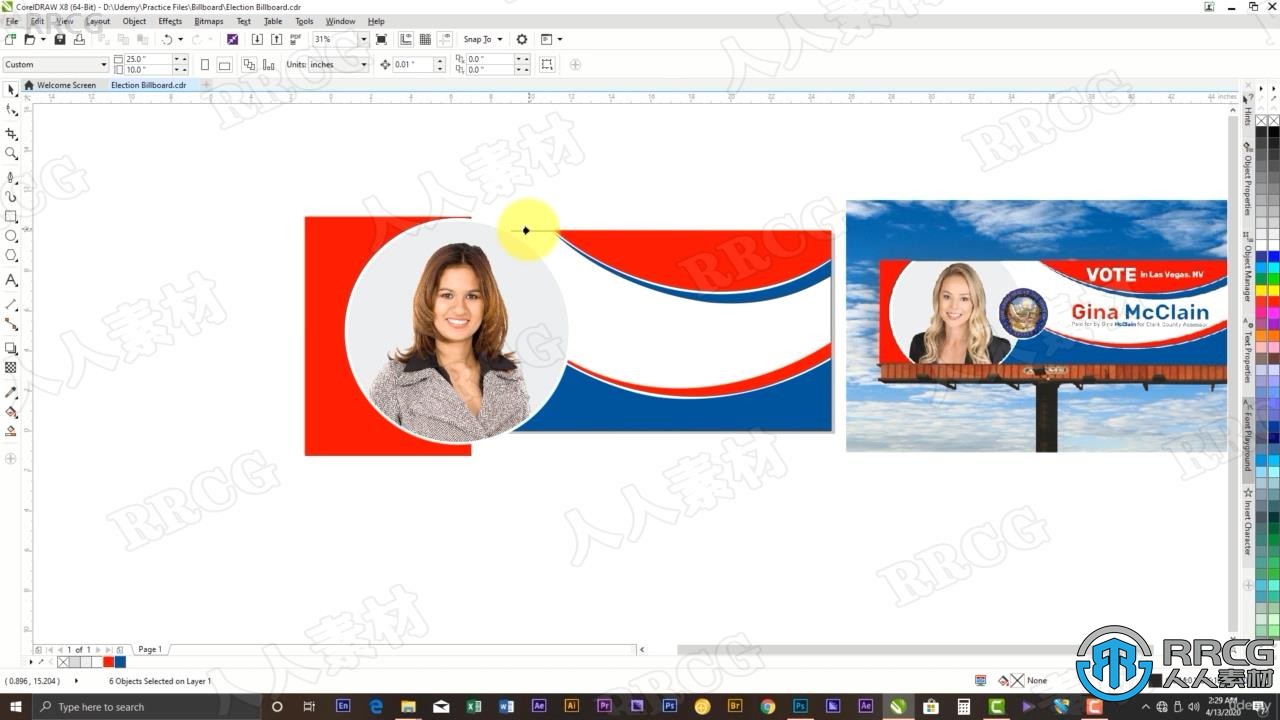Select the Freehand tool
This screenshot has height=720, width=1280.
tap(11, 177)
